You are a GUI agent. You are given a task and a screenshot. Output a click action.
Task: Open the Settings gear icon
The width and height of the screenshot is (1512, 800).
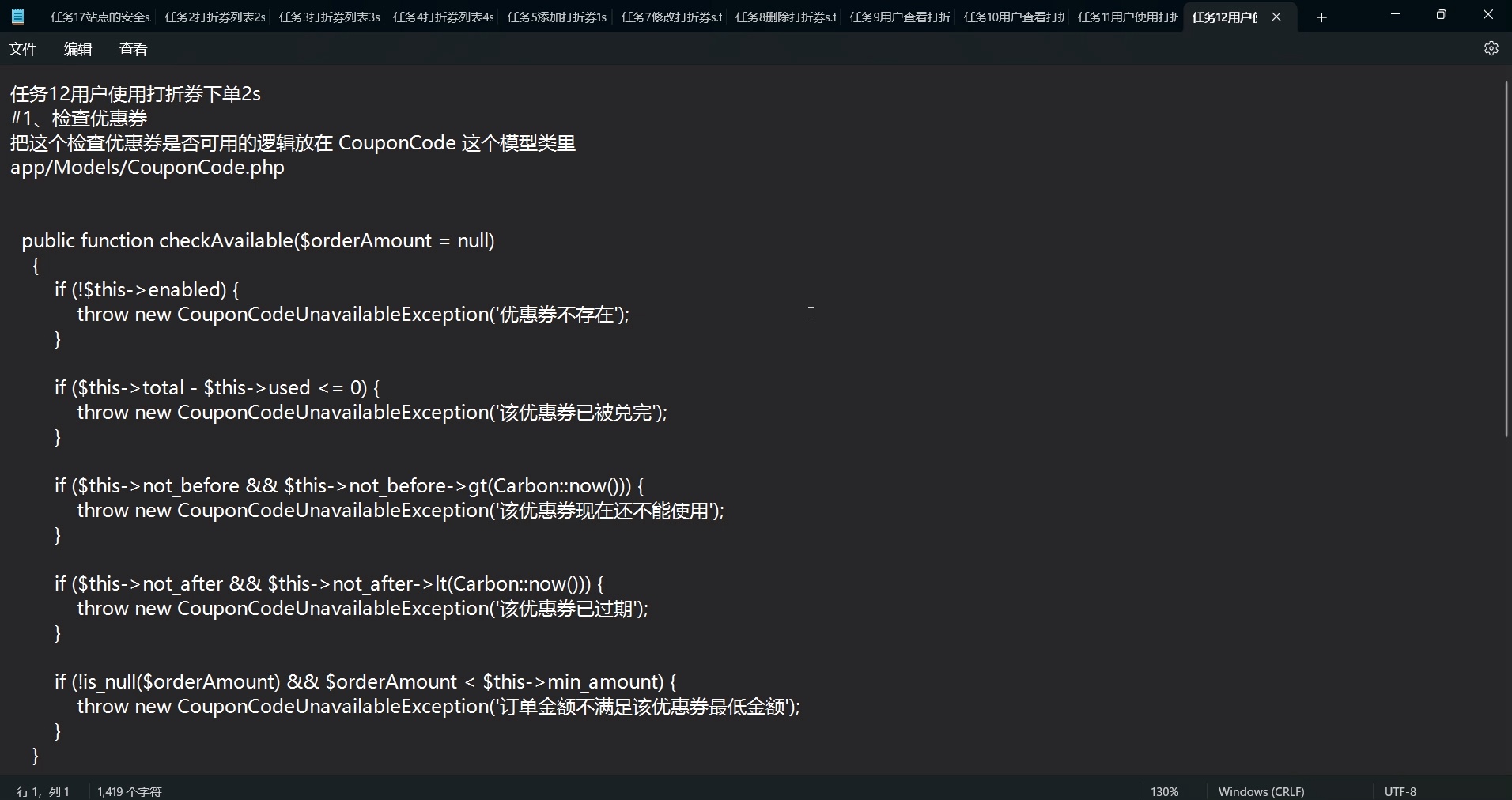click(x=1491, y=48)
